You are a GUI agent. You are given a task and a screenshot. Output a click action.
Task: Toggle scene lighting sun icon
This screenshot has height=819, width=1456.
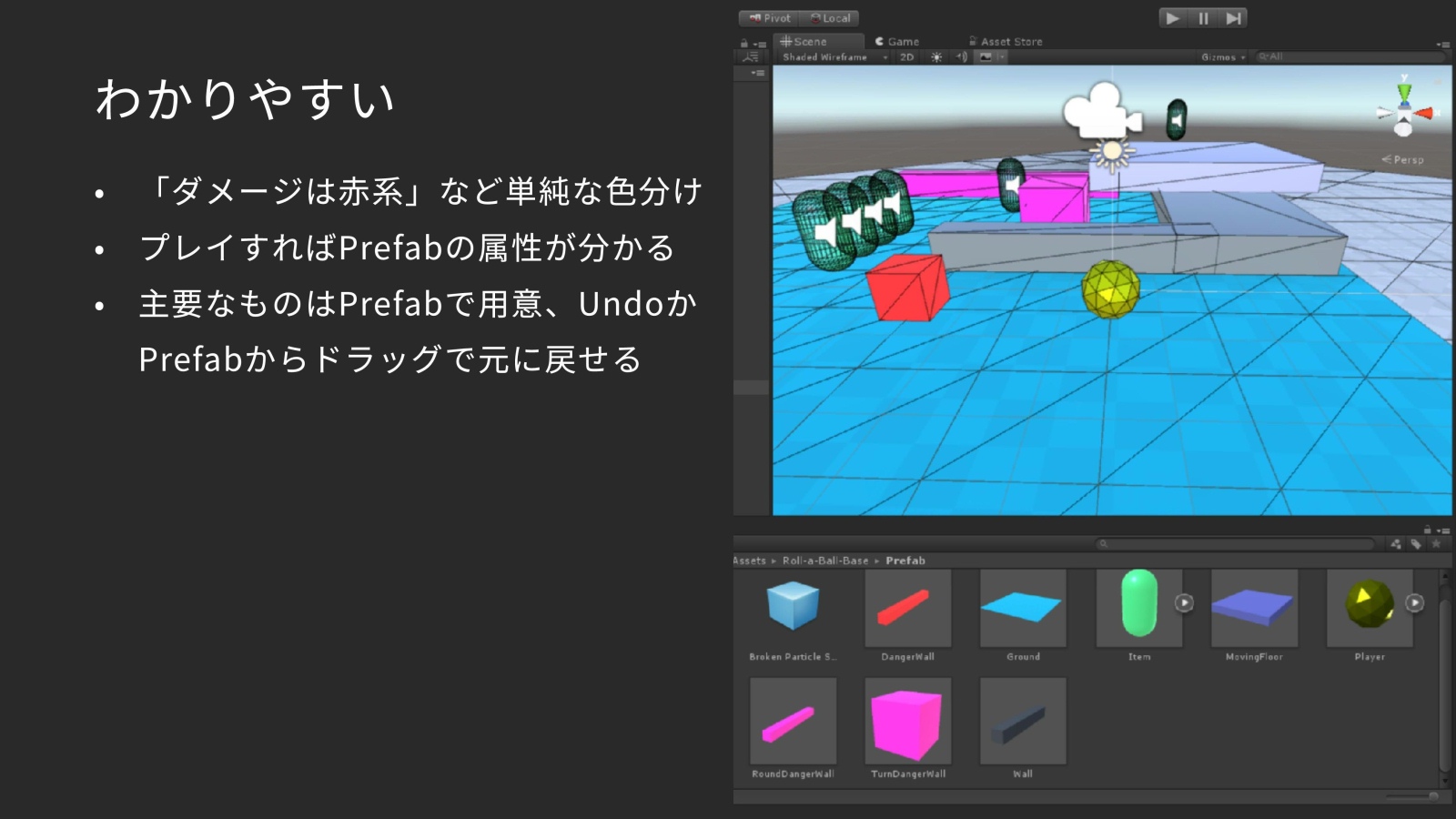tap(936, 57)
